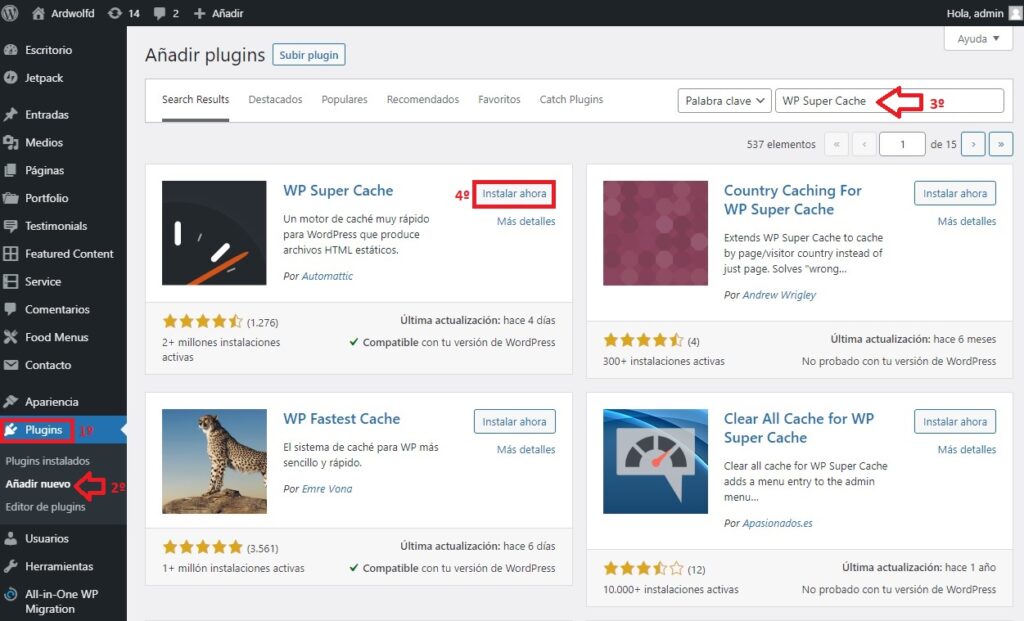The image size is (1024, 621).
Task: Switch to the Search Results tab
Action: point(195,99)
